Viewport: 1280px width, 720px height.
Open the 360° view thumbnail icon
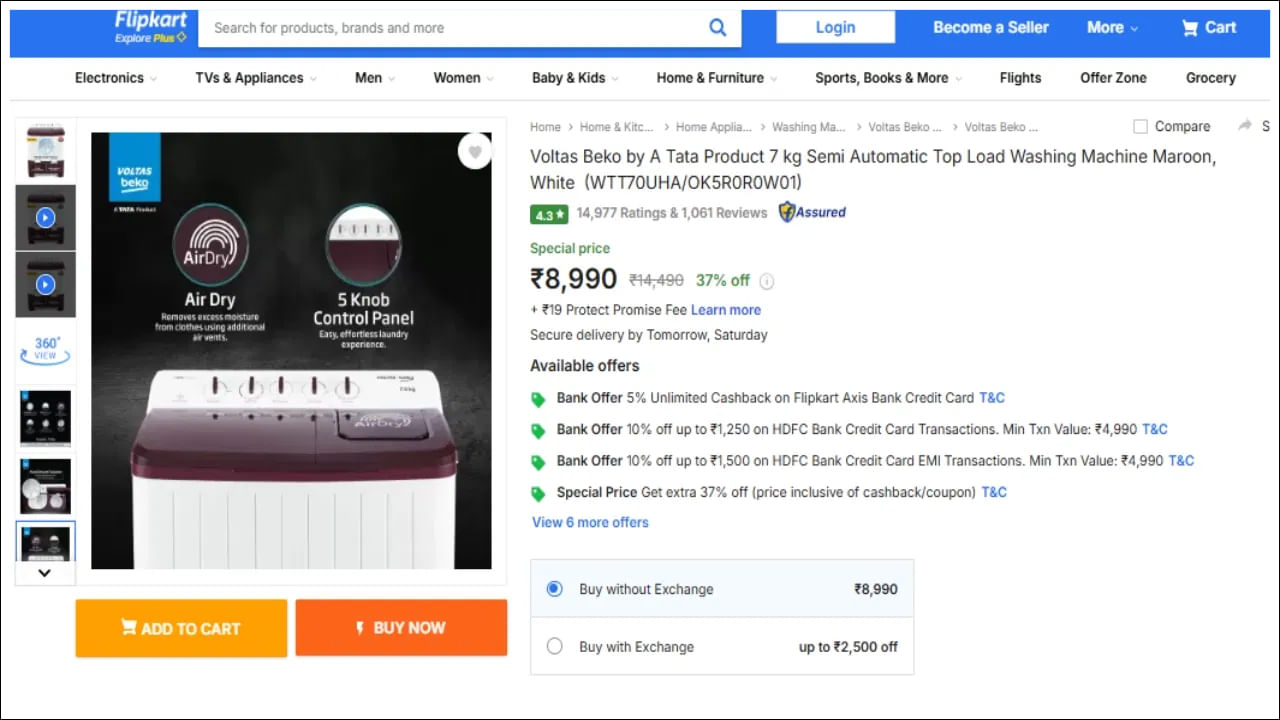coord(46,348)
